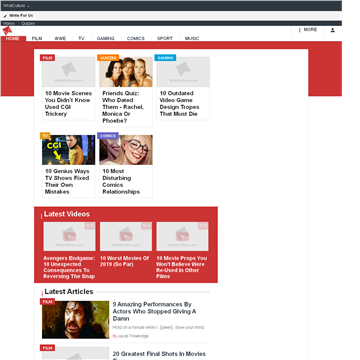Click the TV tag on Genius Ways card
The height and width of the screenshot is (360, 360).
45,136
